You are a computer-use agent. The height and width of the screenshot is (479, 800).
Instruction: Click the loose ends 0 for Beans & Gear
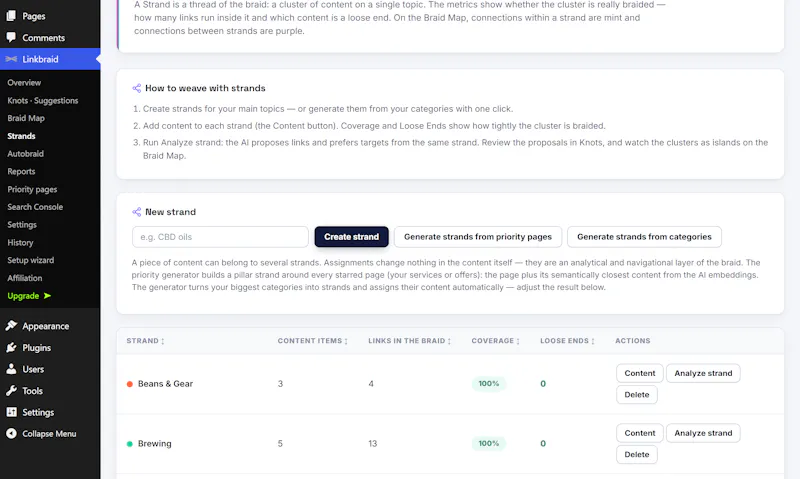point(543,384)
